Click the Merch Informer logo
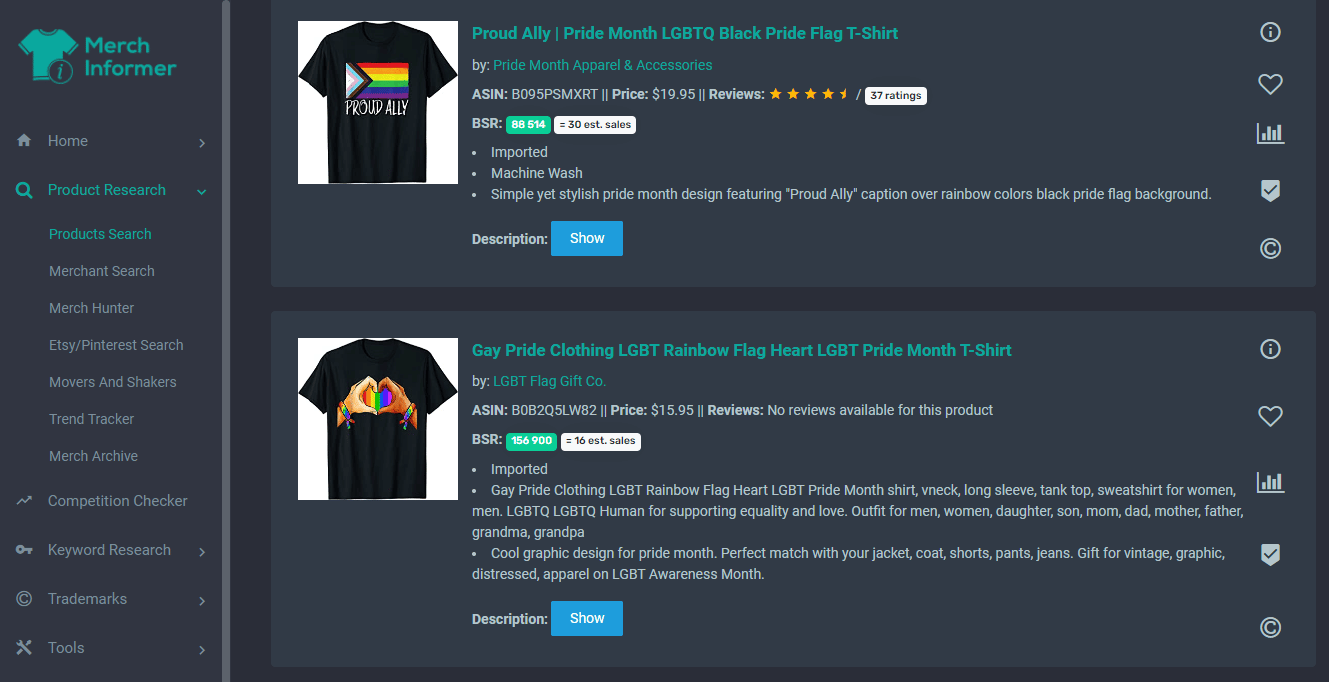Viewport: 1329px width, 682px height. (x=97, y=56)
